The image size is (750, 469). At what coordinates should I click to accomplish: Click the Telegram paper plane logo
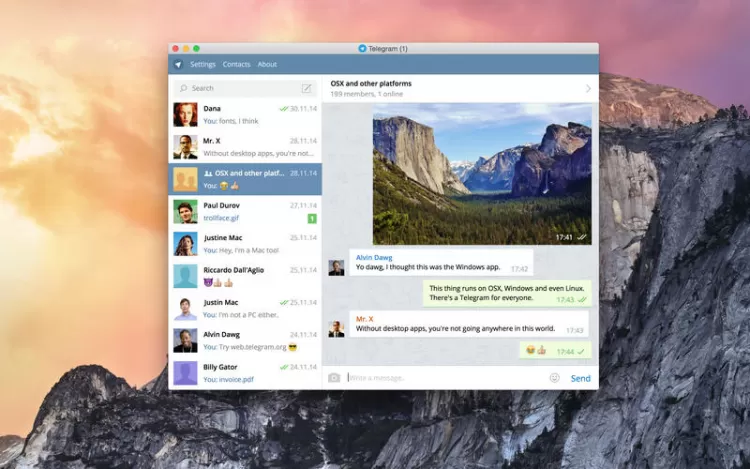coord(178,64)
